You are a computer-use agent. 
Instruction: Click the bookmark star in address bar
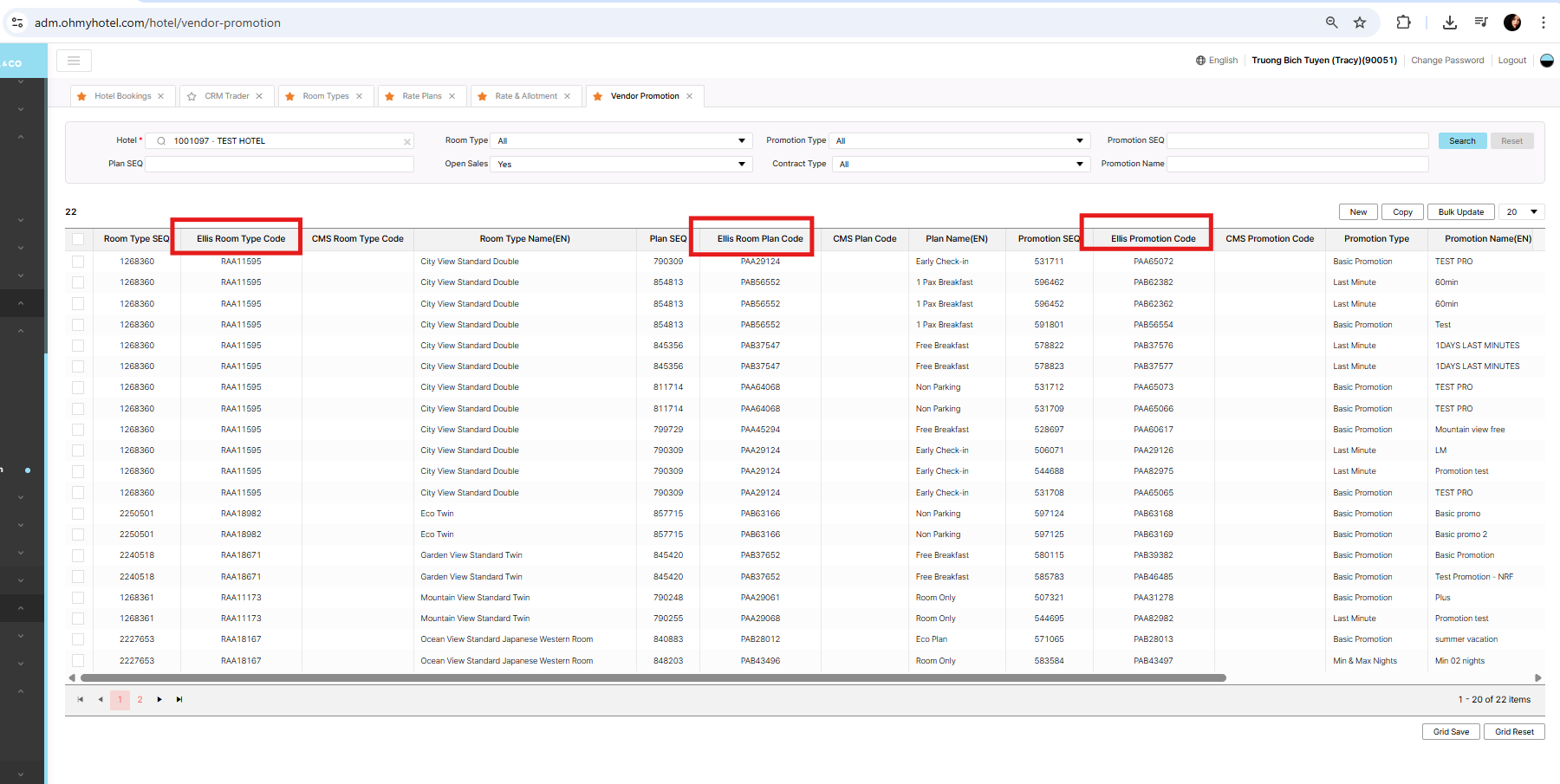tap(1360, 23)
